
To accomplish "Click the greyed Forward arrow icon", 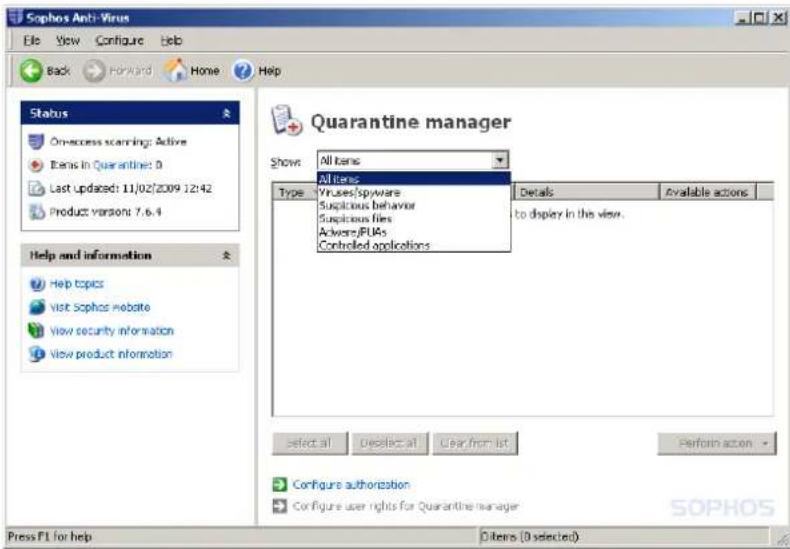I will (x=94, y=71).
